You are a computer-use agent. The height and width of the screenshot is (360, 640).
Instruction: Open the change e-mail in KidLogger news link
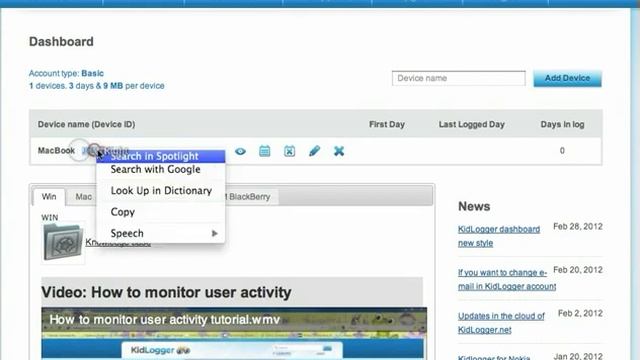click(x=507, y=280)
